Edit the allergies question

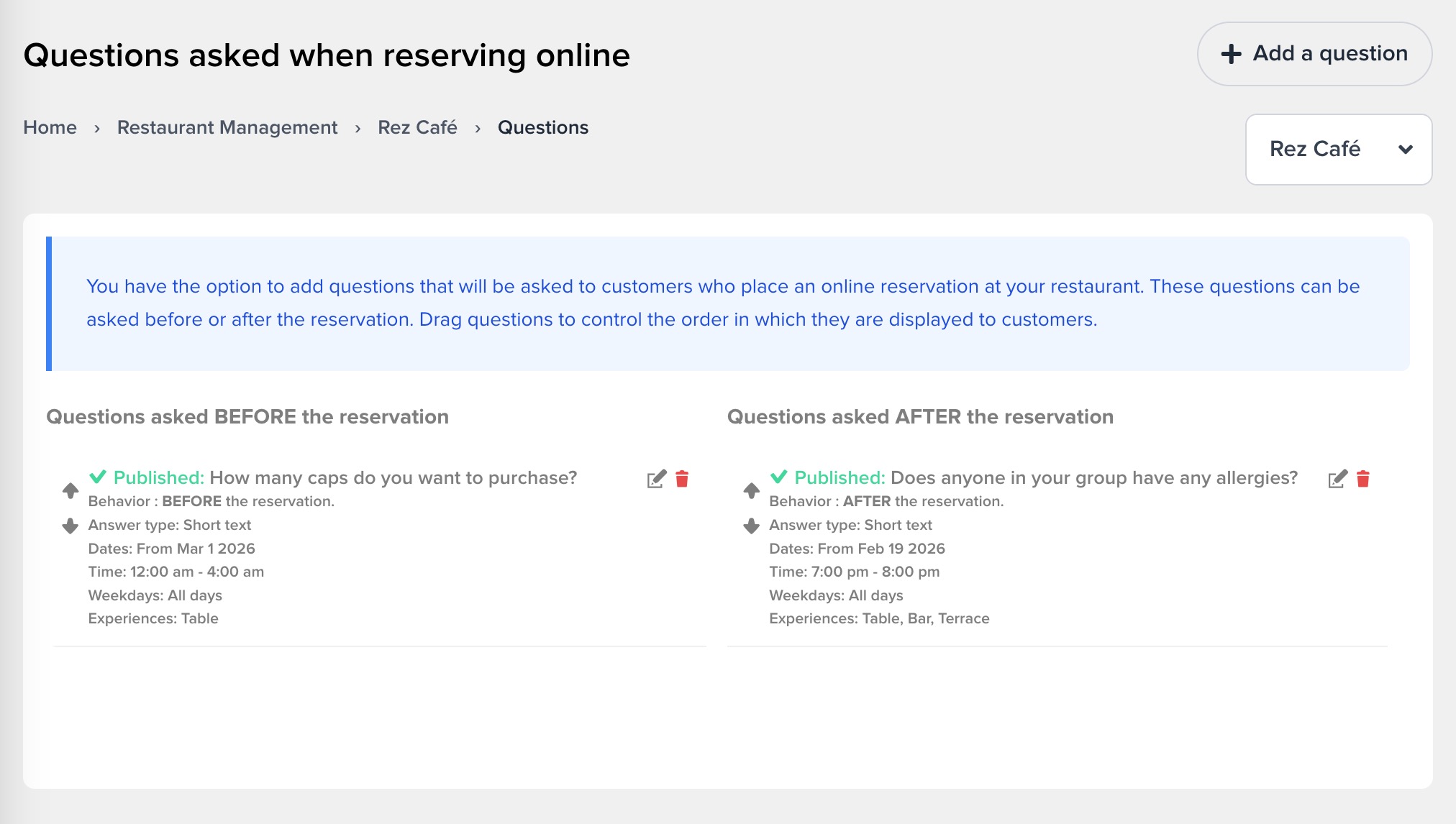(1337, 479)
